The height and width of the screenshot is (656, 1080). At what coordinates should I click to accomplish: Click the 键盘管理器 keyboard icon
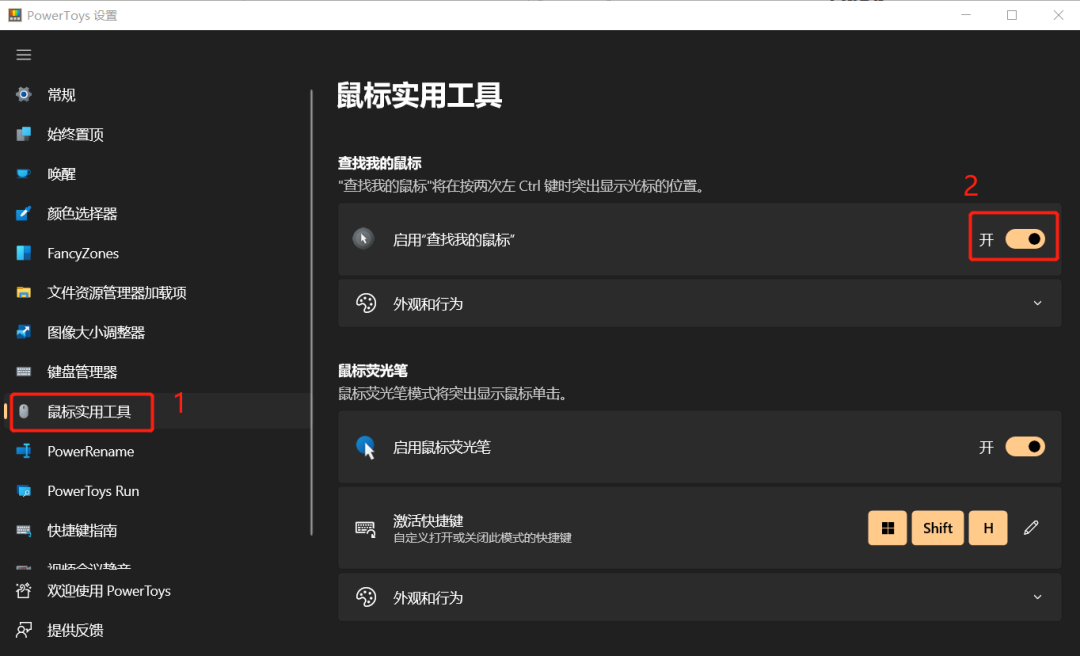23,372
